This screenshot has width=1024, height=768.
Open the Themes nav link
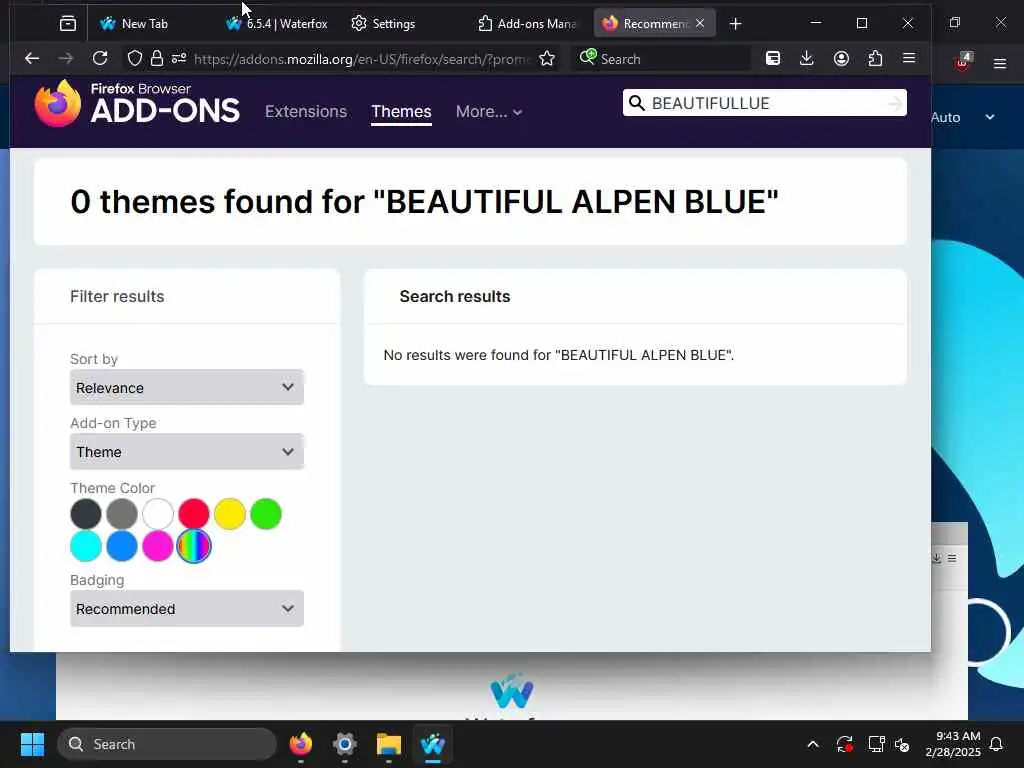click(401, 111)
